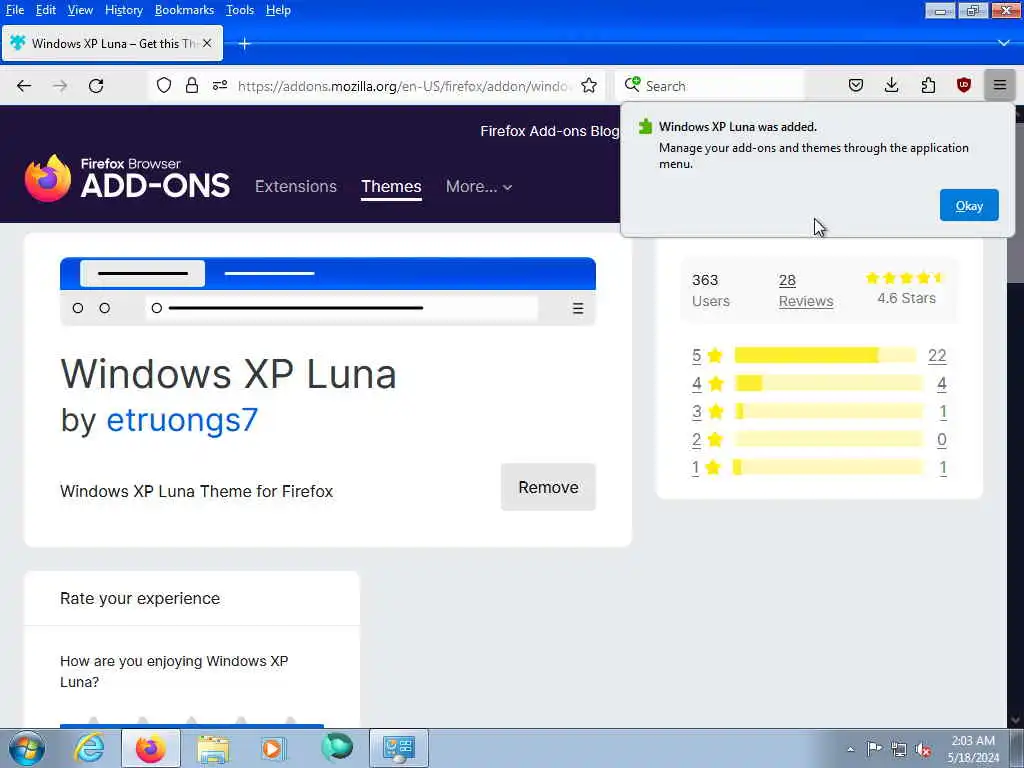Show hidden tray icons arrow

pyautogui.click(x=850, y=749)
